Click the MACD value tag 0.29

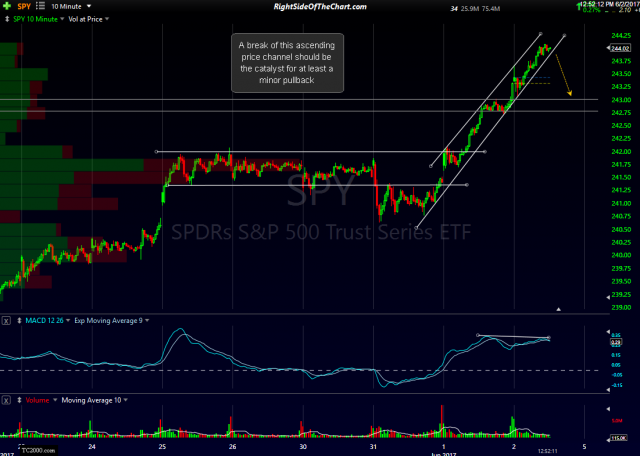[615, 341]
